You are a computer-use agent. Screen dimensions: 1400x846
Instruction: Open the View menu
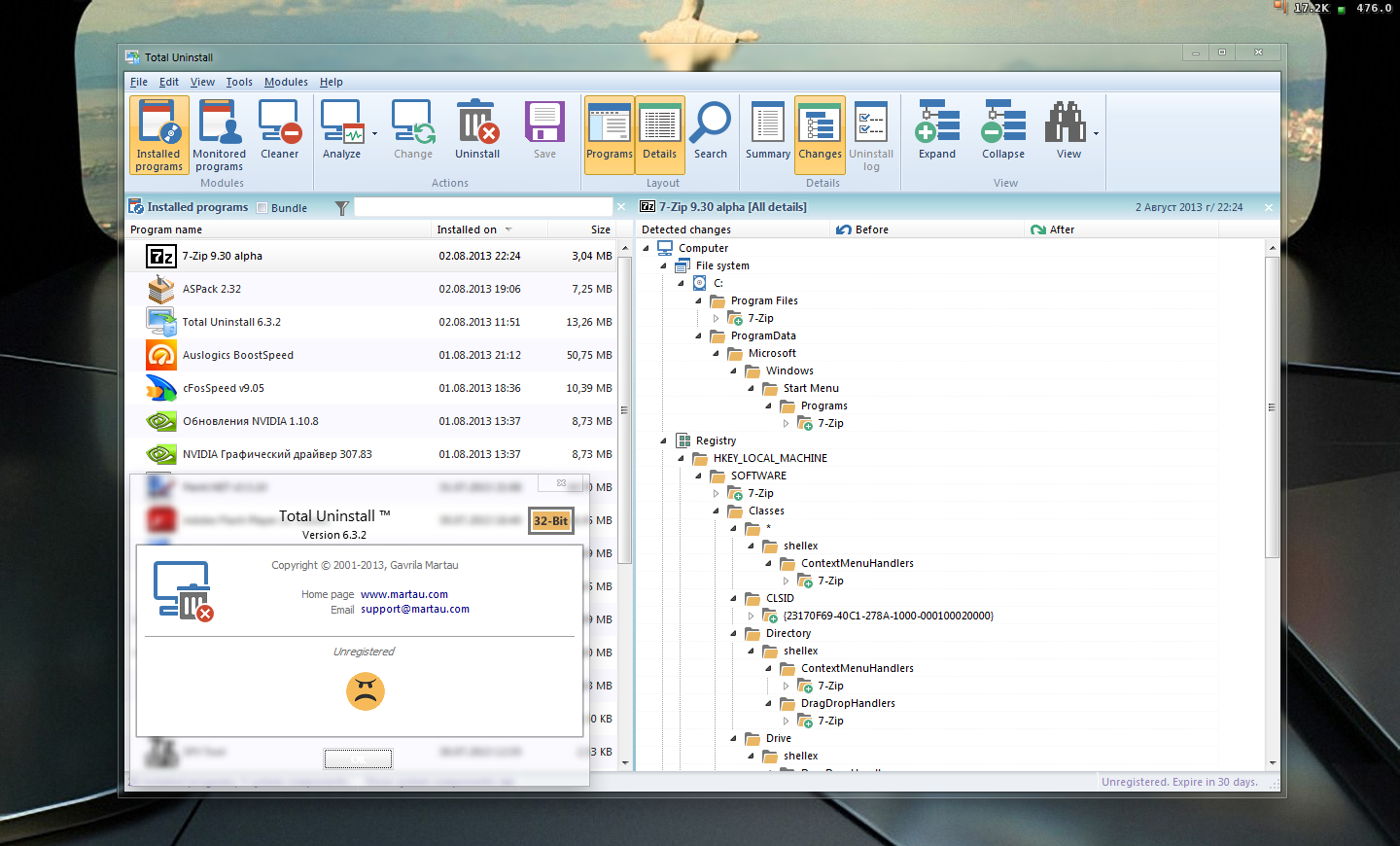click(x=202, y=82)
